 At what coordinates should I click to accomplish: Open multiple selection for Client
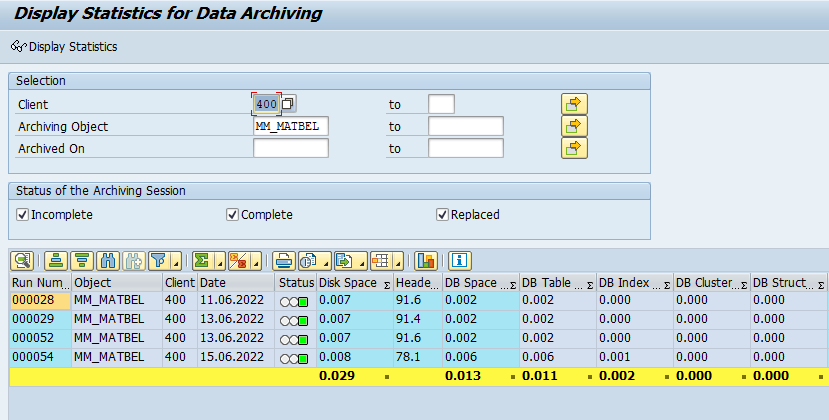click(574, 104)
